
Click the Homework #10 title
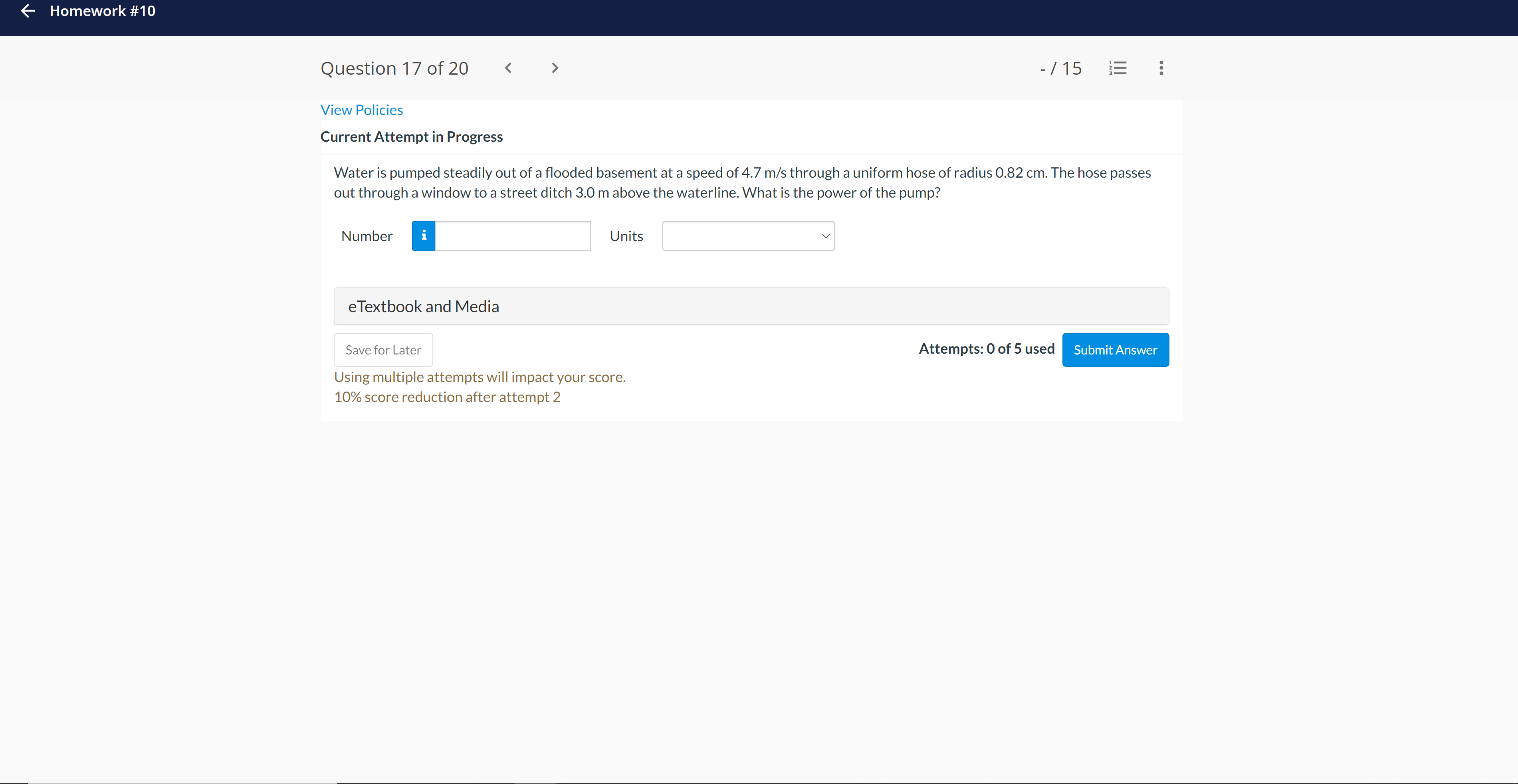point(103,11)
